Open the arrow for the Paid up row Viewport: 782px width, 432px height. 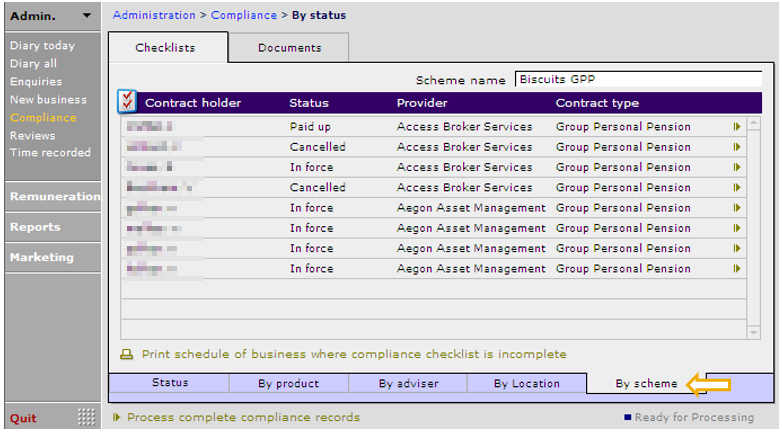tap(737, 127)
